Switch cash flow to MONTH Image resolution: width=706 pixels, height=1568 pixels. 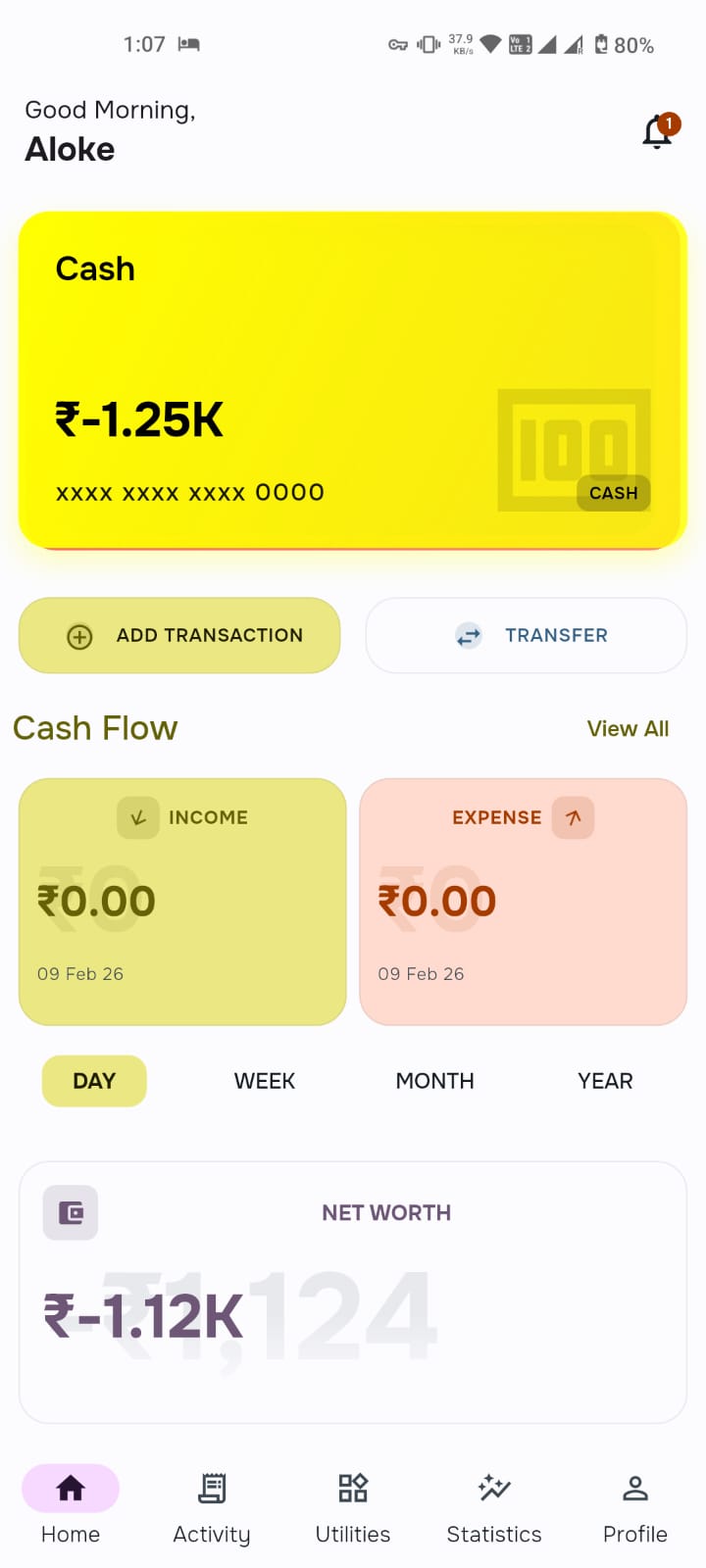pyautogui.click(x=434, y=1081)
